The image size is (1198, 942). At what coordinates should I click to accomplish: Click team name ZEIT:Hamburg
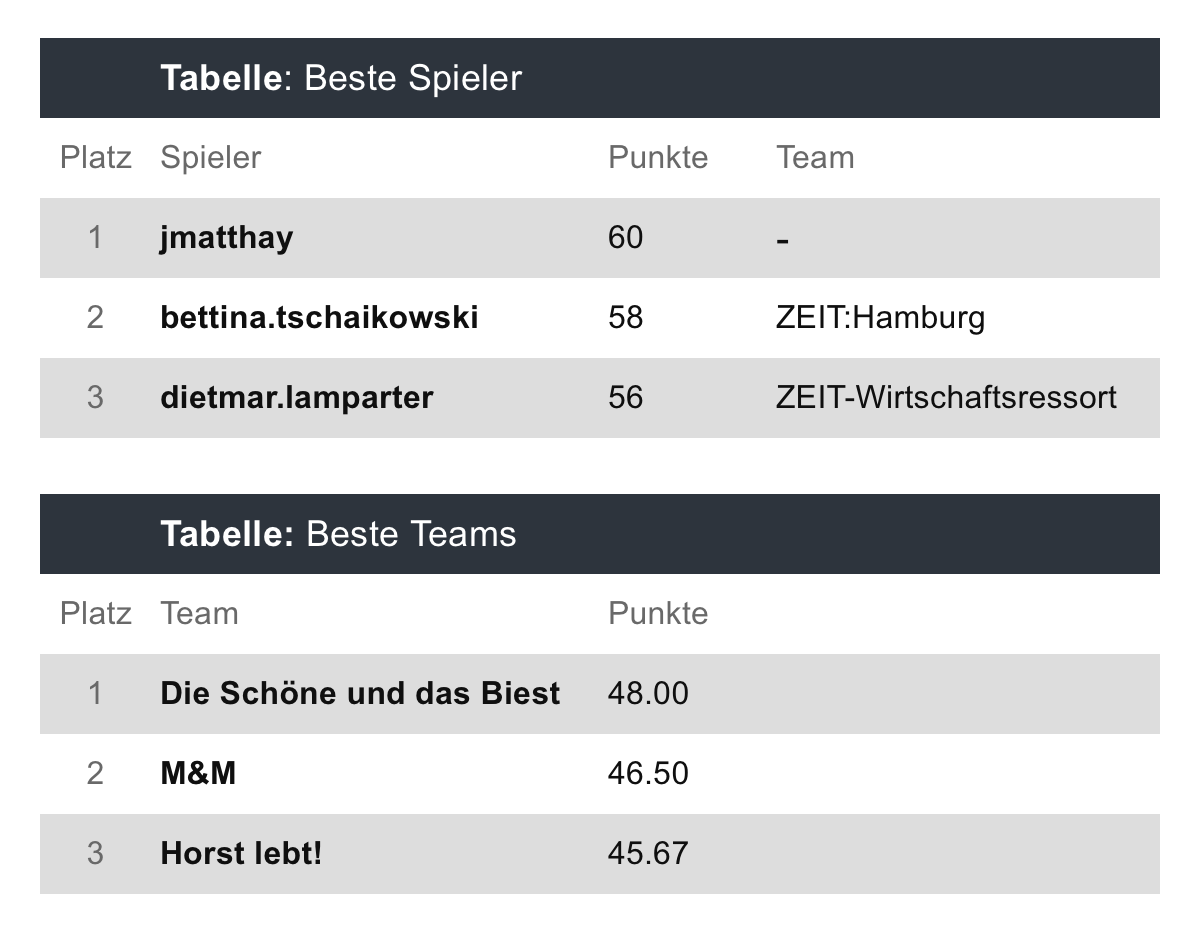(x=880, y=318)
